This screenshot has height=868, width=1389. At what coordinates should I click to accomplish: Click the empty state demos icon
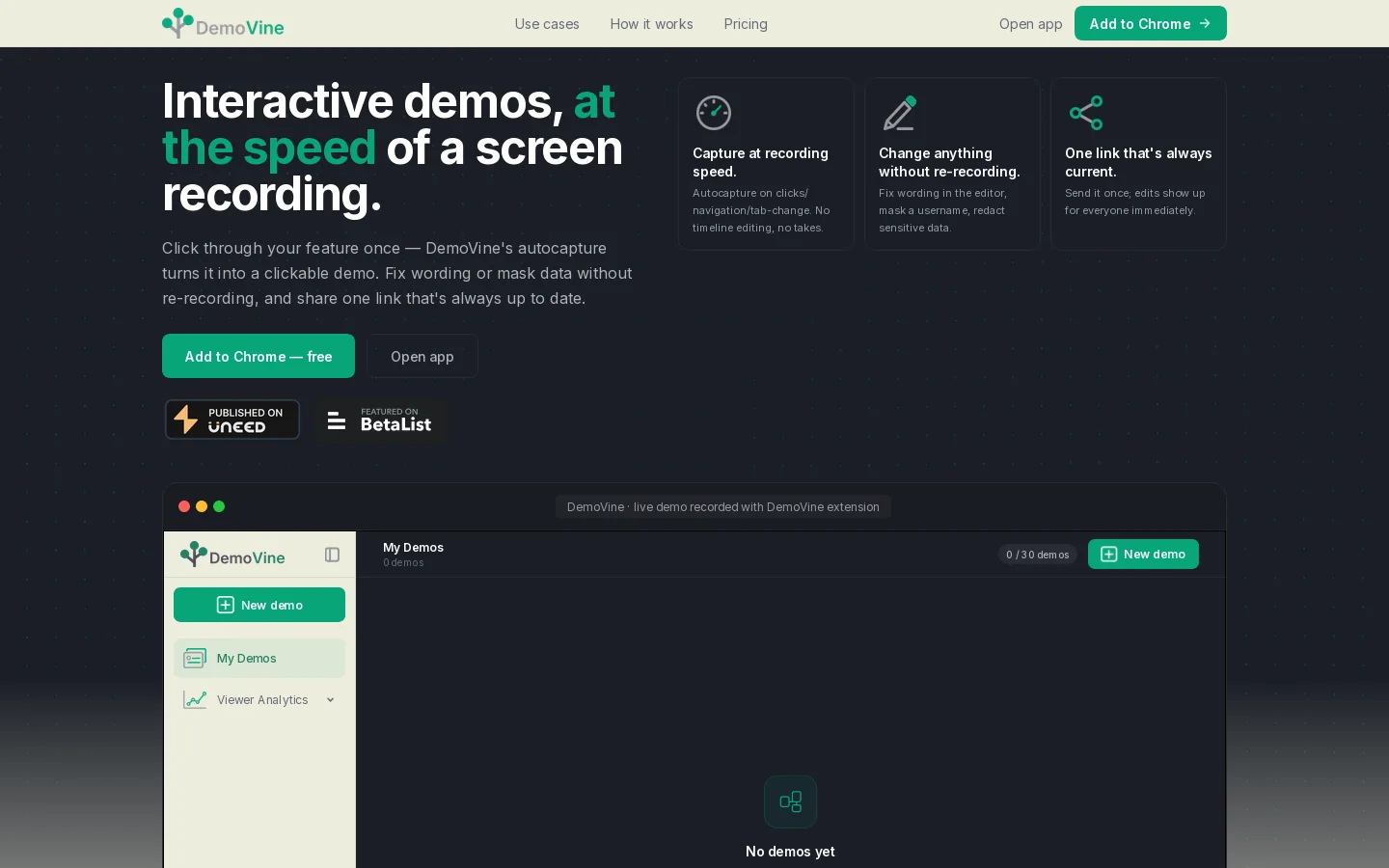(791, 801)
